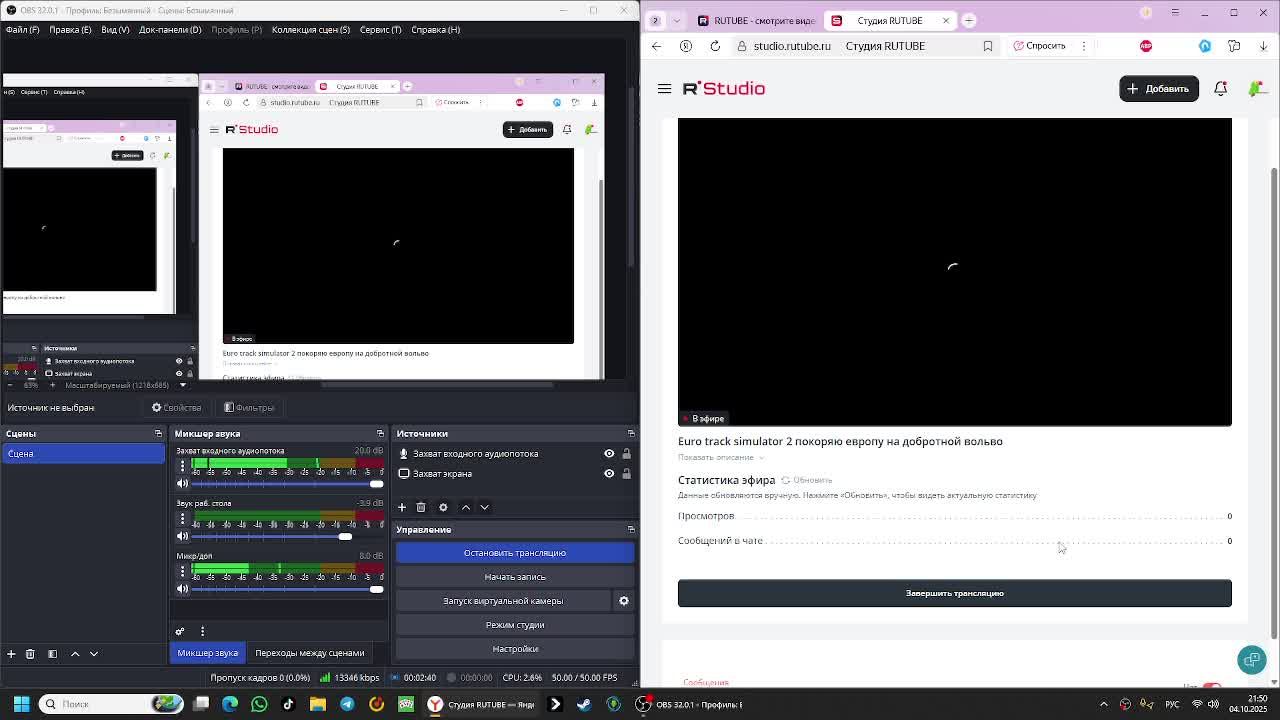1280x720 pixels.
Task: Undock the Sources panel
Action: tap(631, 434)
